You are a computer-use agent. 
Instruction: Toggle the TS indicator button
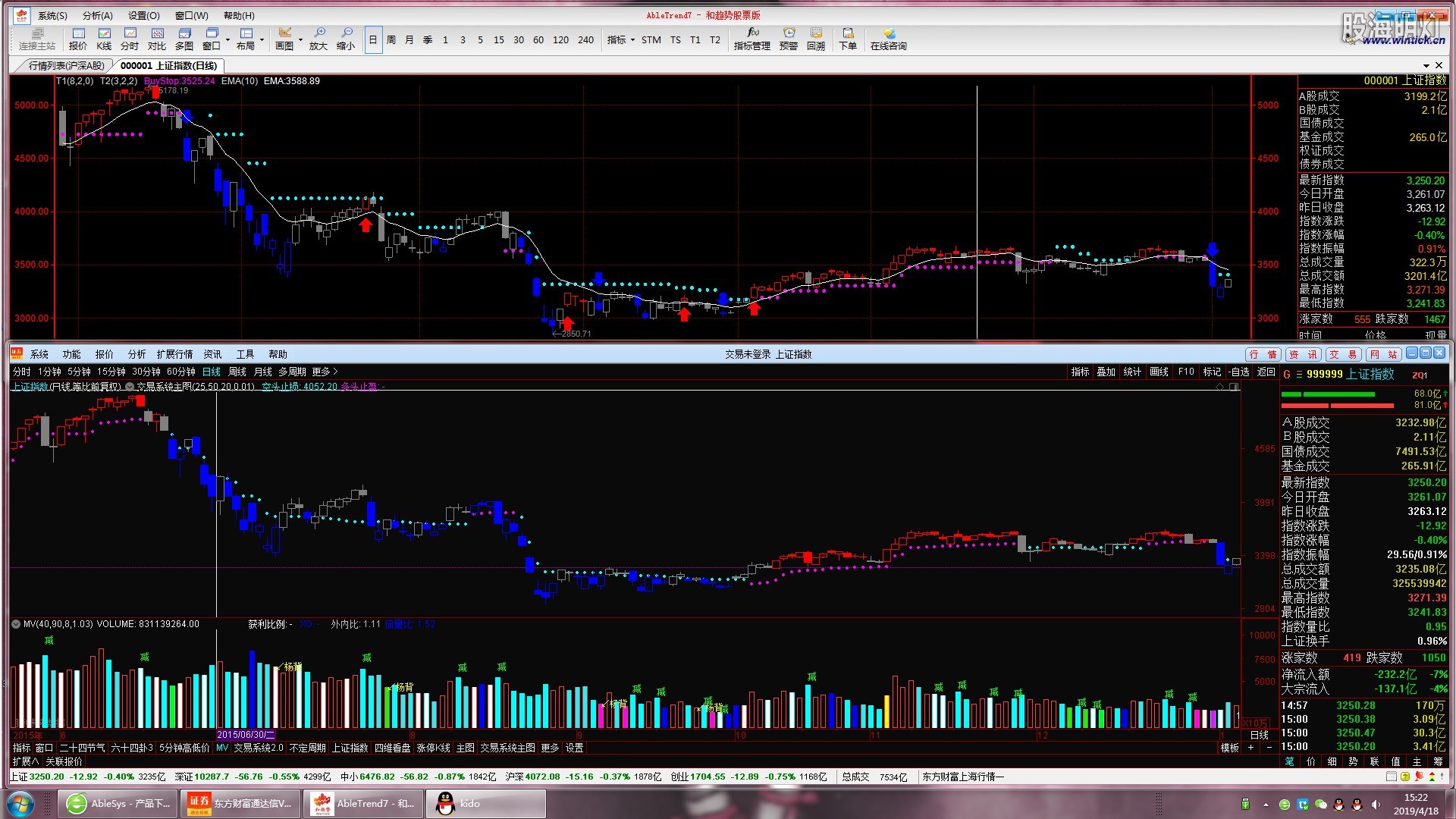tap(676, 39)
